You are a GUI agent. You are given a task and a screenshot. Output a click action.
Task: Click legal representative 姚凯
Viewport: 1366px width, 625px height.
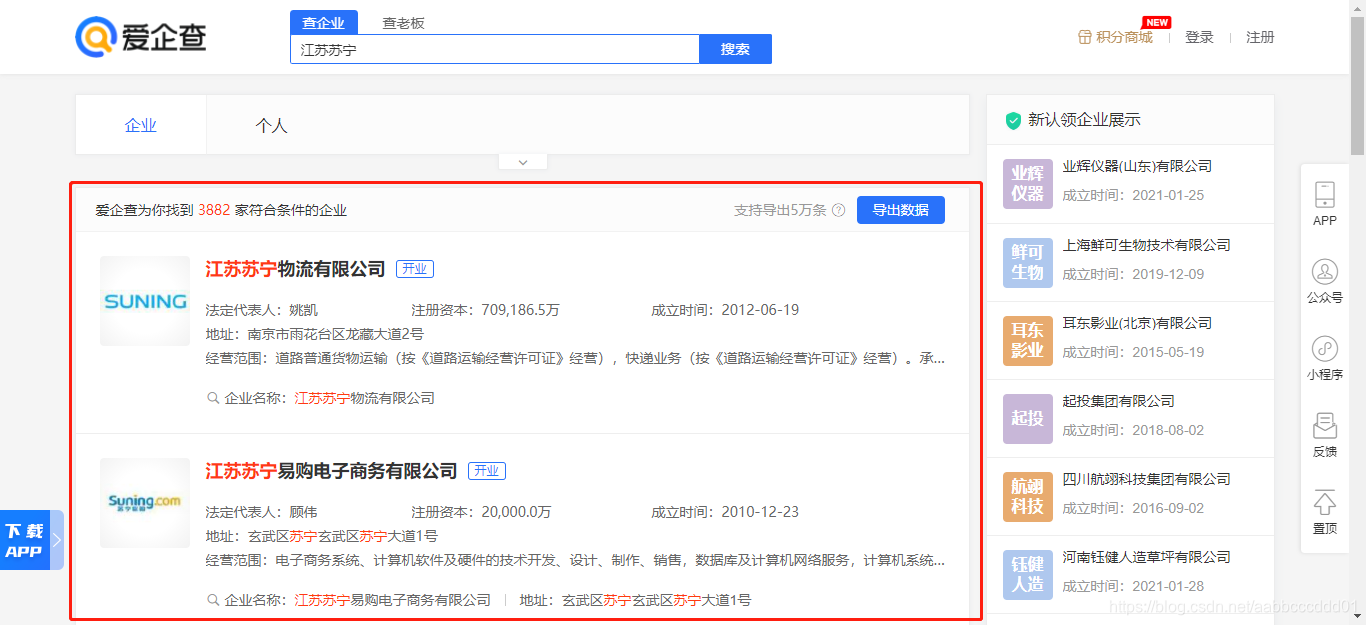tap(303, 310)
